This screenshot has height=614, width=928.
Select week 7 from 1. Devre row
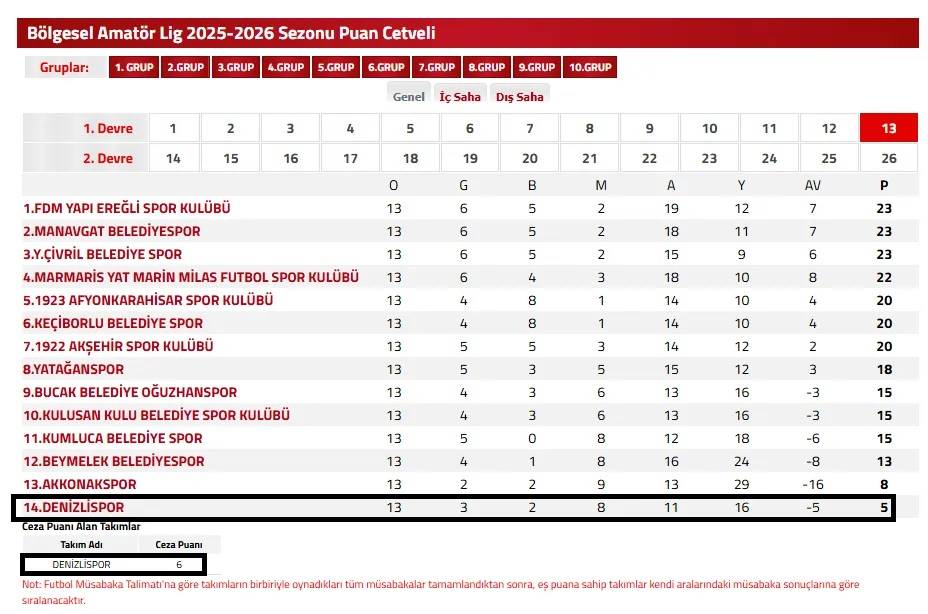click(529, 128)
